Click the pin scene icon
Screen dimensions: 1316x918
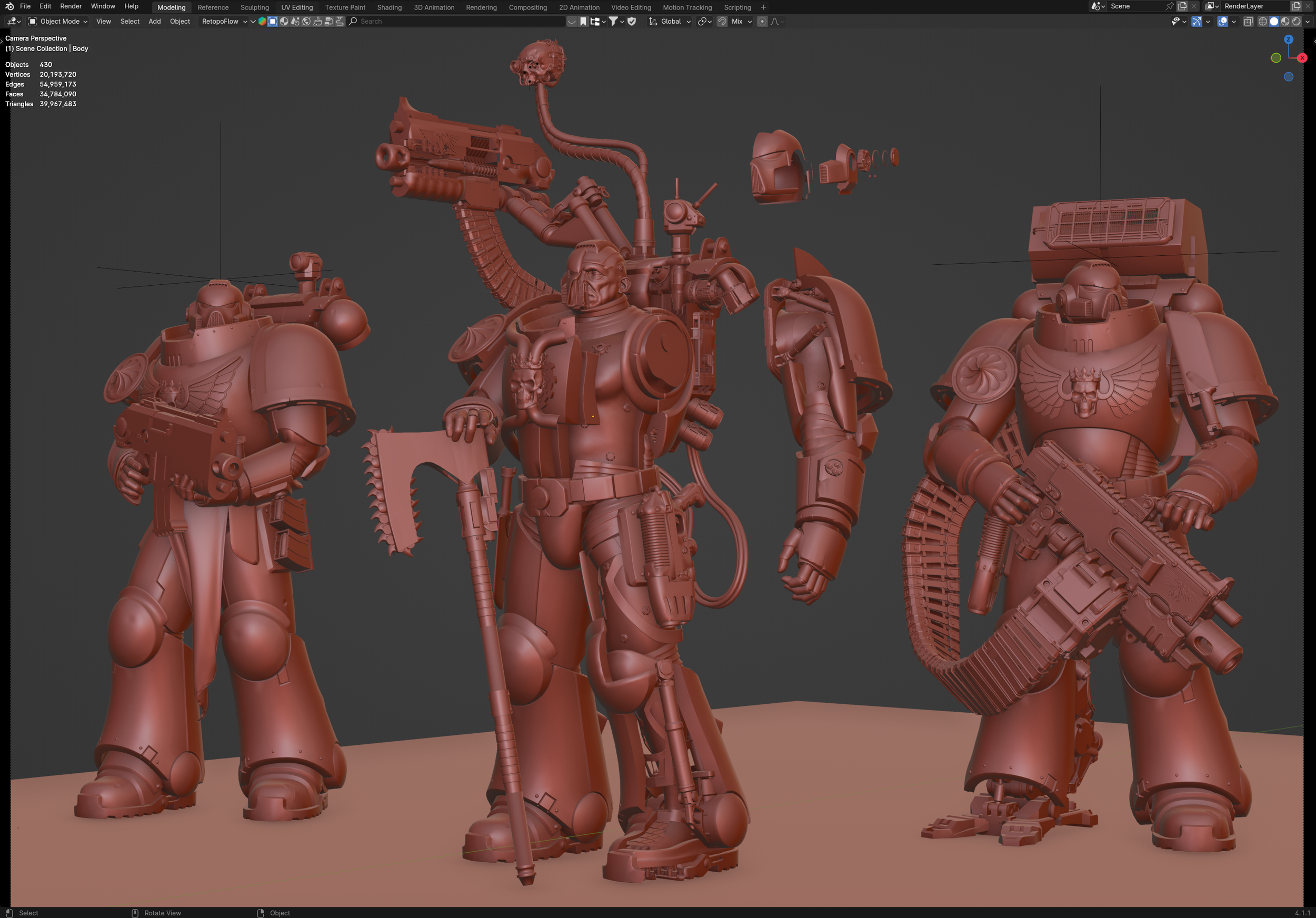pos(1169,6)
